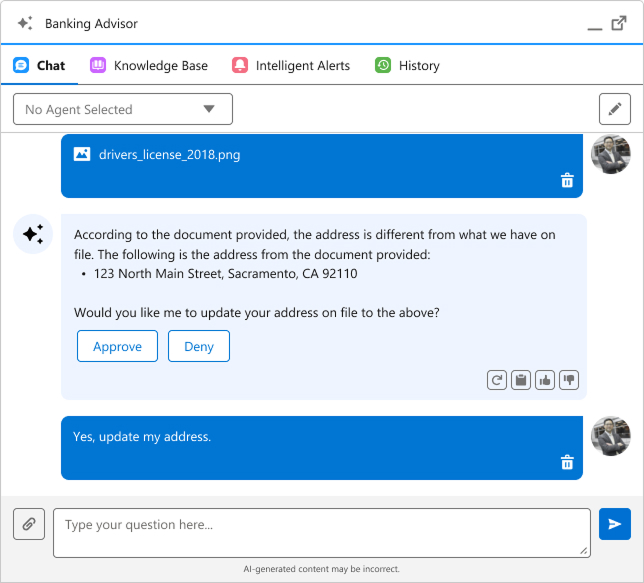Image resolution: width=644 pixels, height=583 pixels.
Task: Click the pencil edit icon
Action: (614, 109)
